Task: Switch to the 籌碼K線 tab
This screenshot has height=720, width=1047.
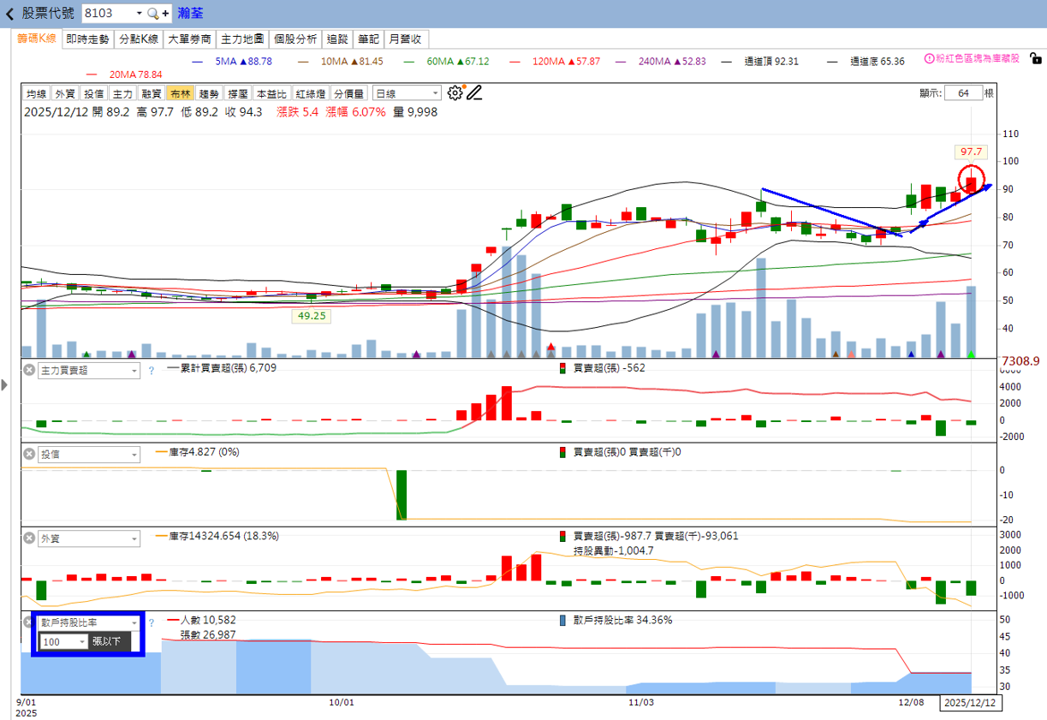Action: click(37, 39)
